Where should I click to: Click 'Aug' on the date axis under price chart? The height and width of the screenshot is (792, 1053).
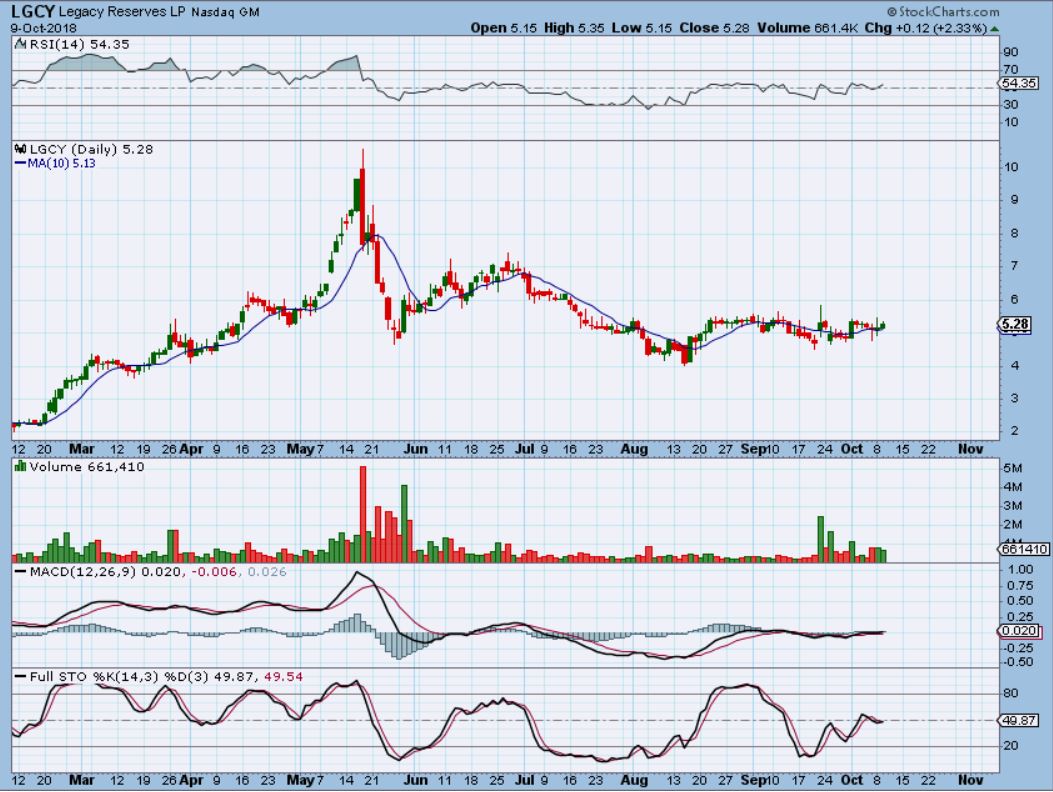click(634, 449)
